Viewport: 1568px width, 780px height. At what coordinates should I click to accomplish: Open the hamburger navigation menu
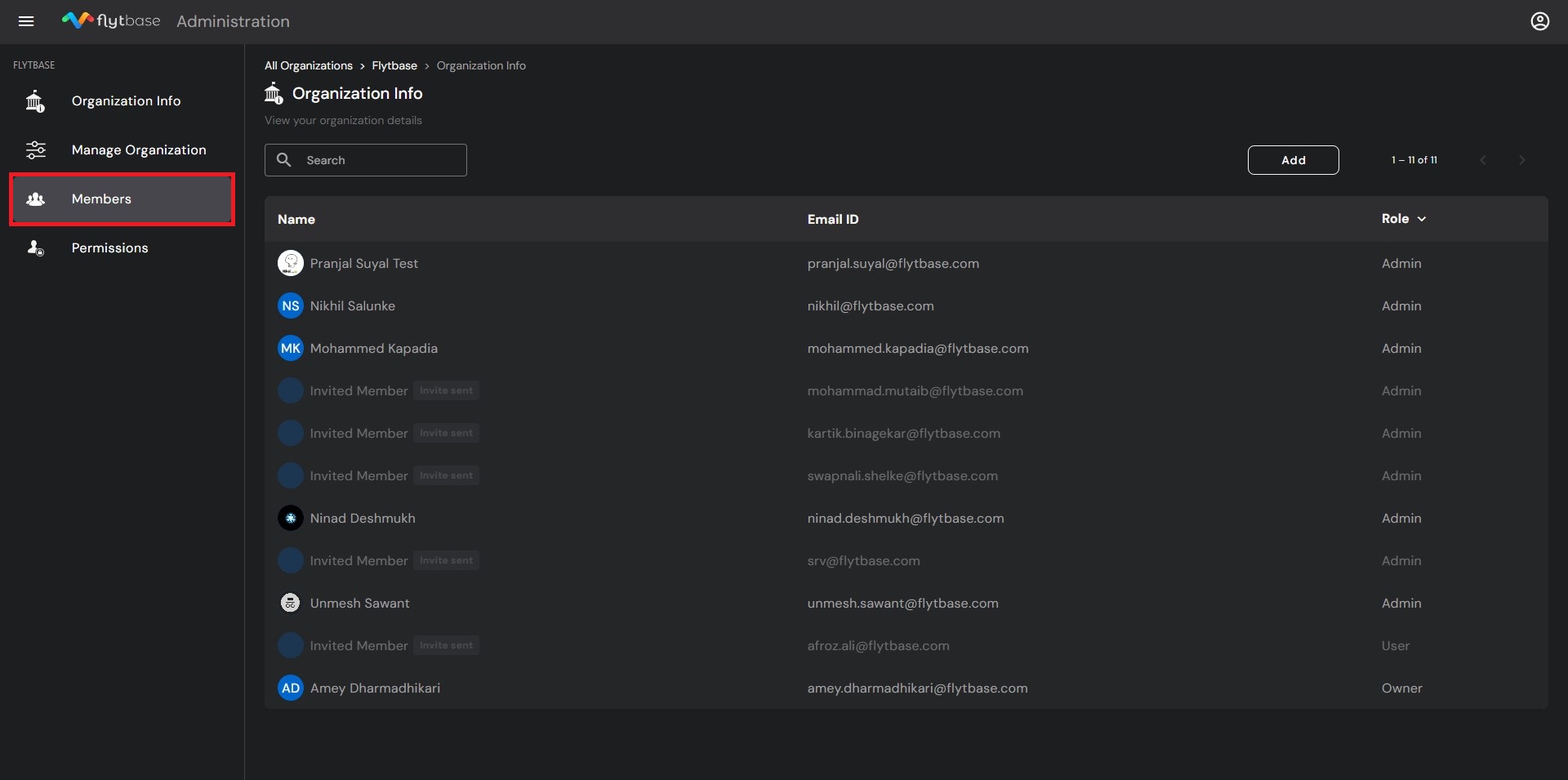tap(26, 21)
